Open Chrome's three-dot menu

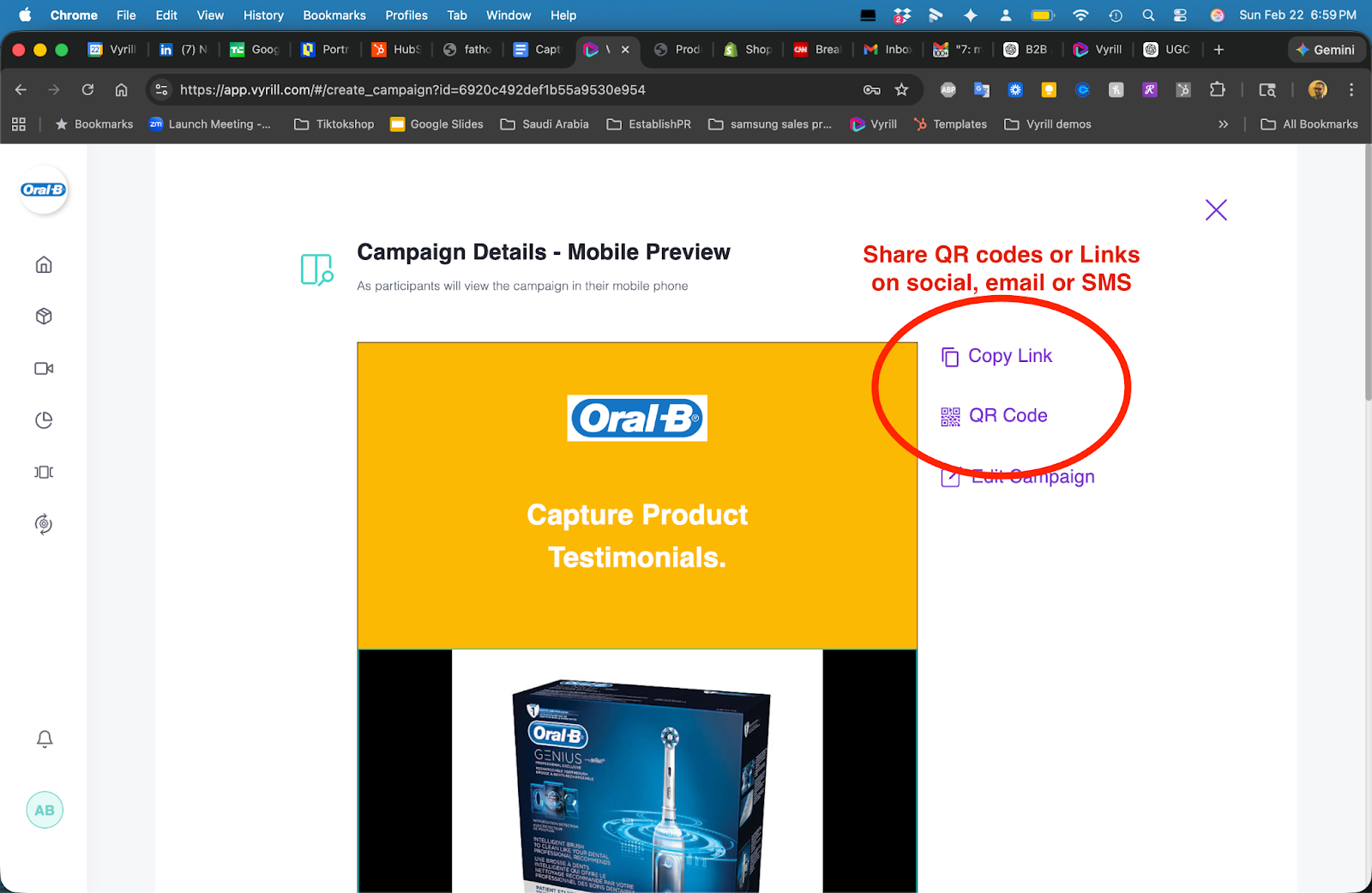click(x=1351, y=89)
